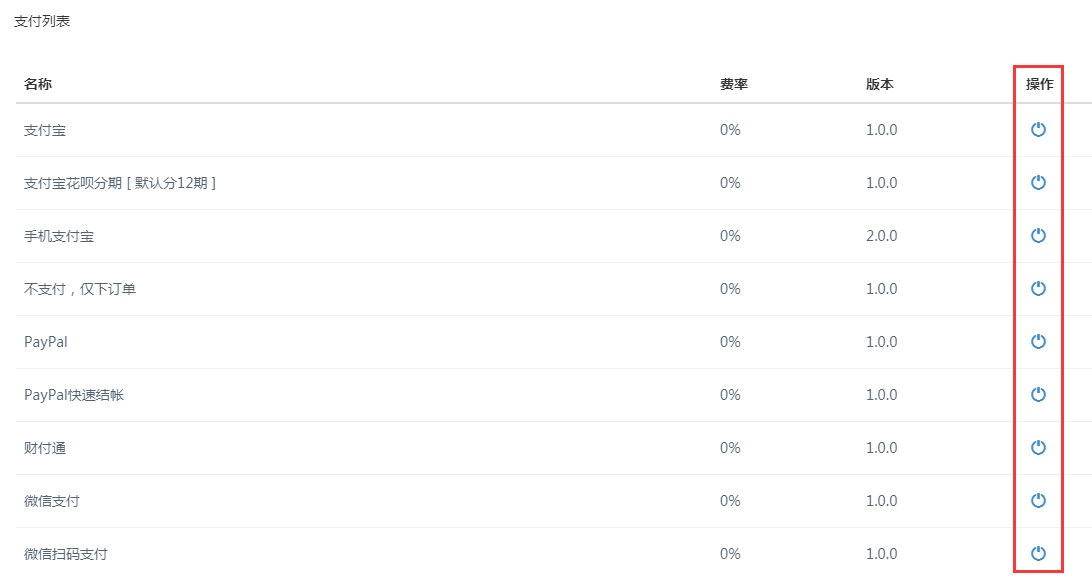1092x588 pixels.
Task: Click the power icon for 支付宝
Action: pos(1038,129)
